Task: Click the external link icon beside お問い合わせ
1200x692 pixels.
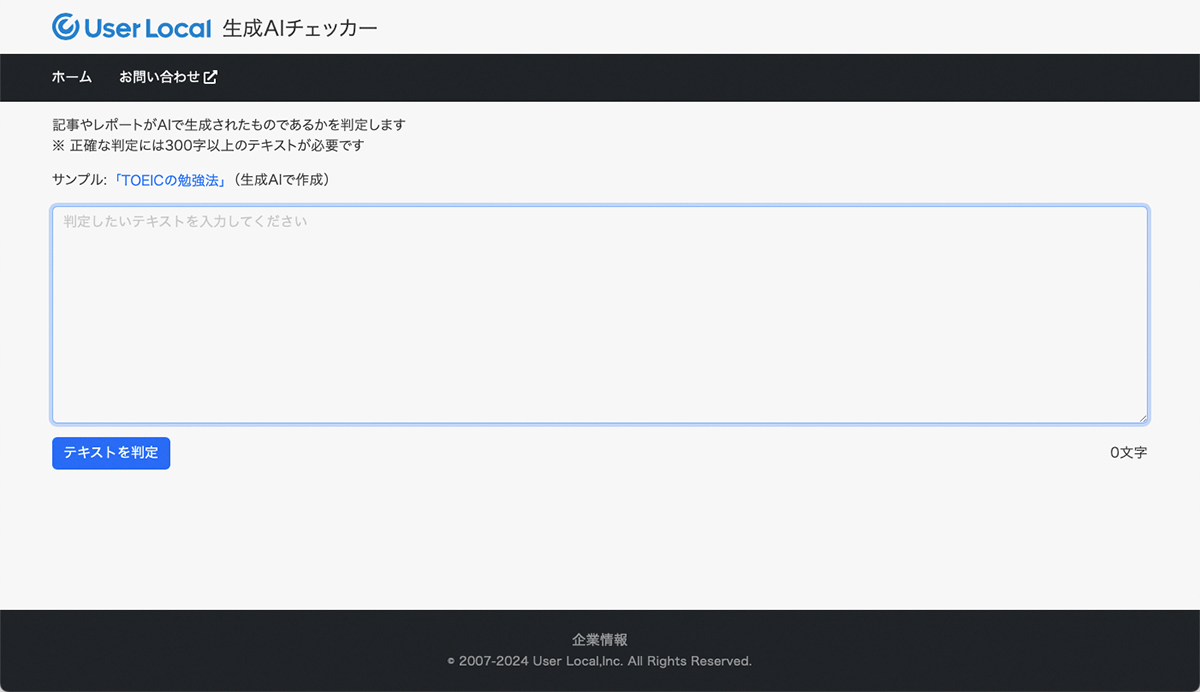Action: click(x=210, y=77)
